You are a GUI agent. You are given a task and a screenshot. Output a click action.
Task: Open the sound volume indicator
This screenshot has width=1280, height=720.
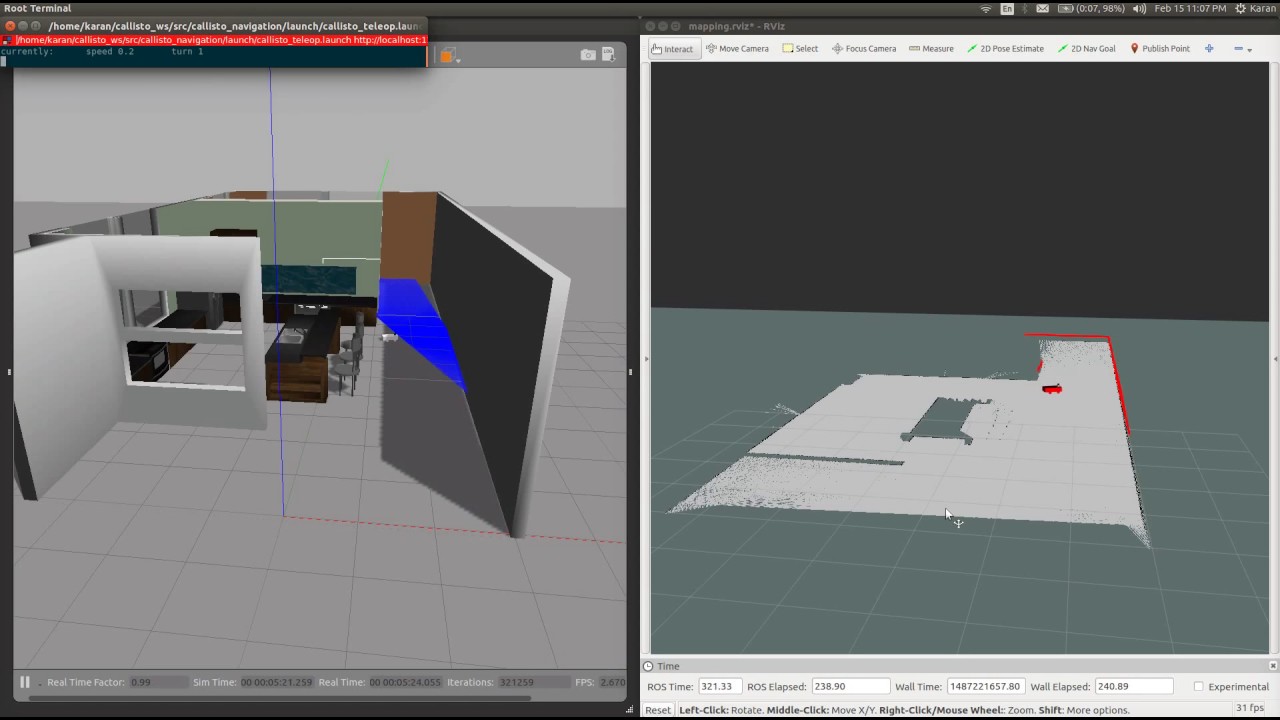click(x=1139, y=8)
